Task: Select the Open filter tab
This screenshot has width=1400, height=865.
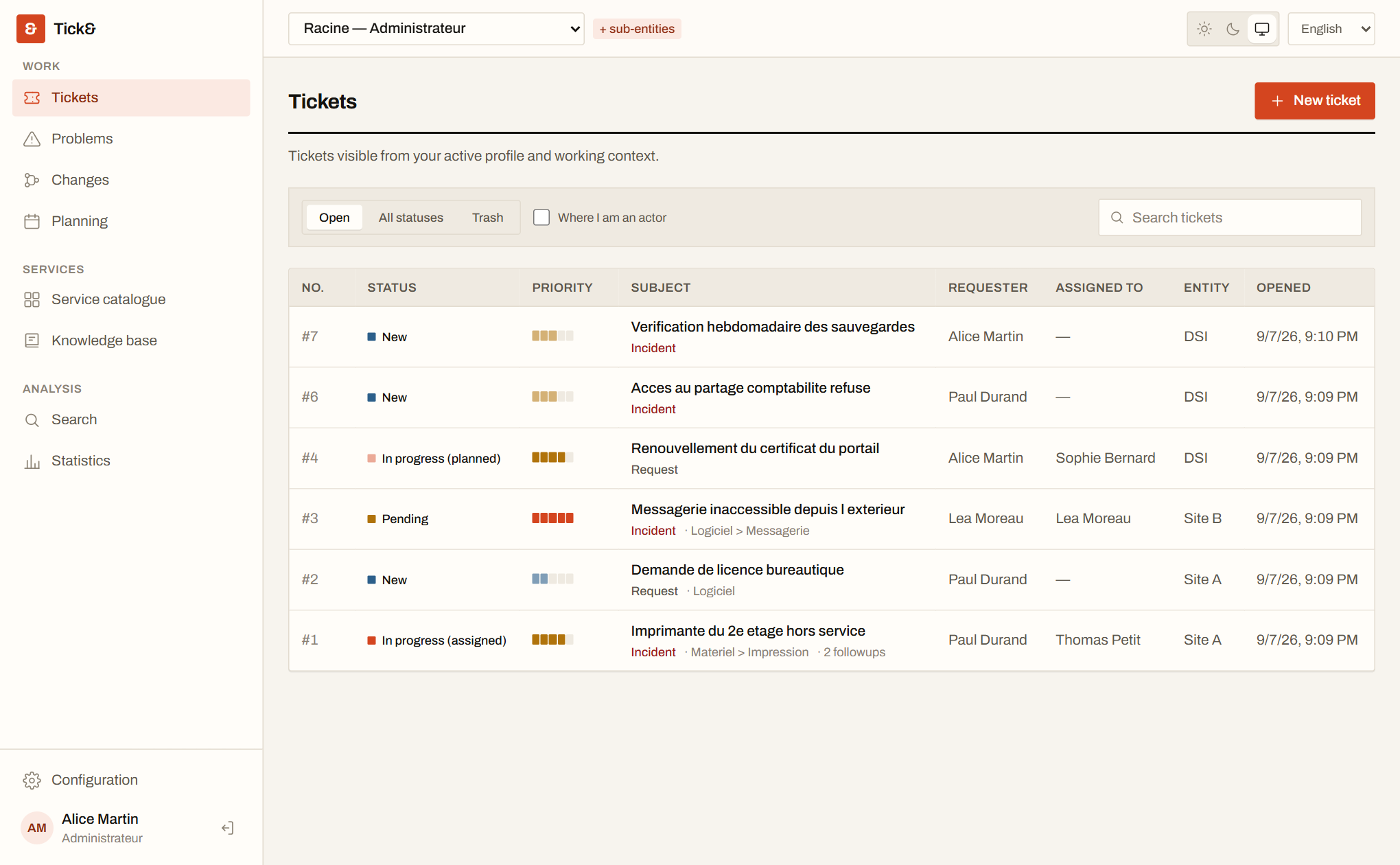Action: coord(334,218)
